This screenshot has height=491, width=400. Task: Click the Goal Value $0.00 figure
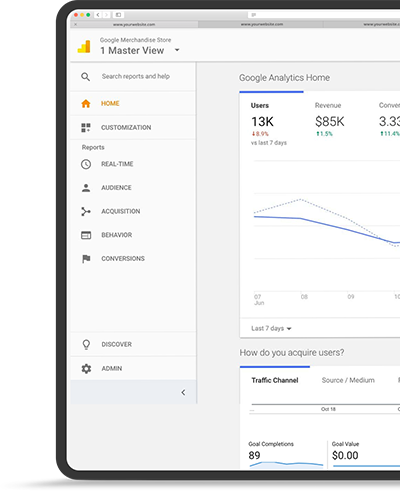click(x=345, y=455)
